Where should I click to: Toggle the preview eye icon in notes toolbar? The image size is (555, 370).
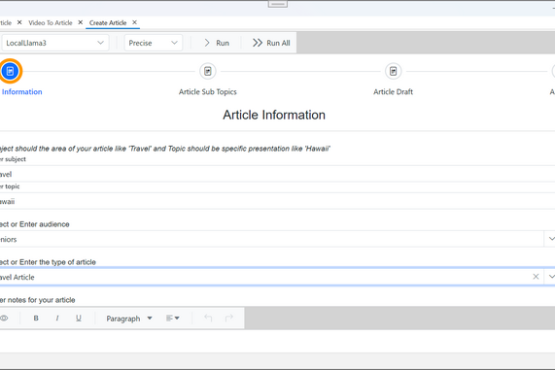tap(4, 318)
